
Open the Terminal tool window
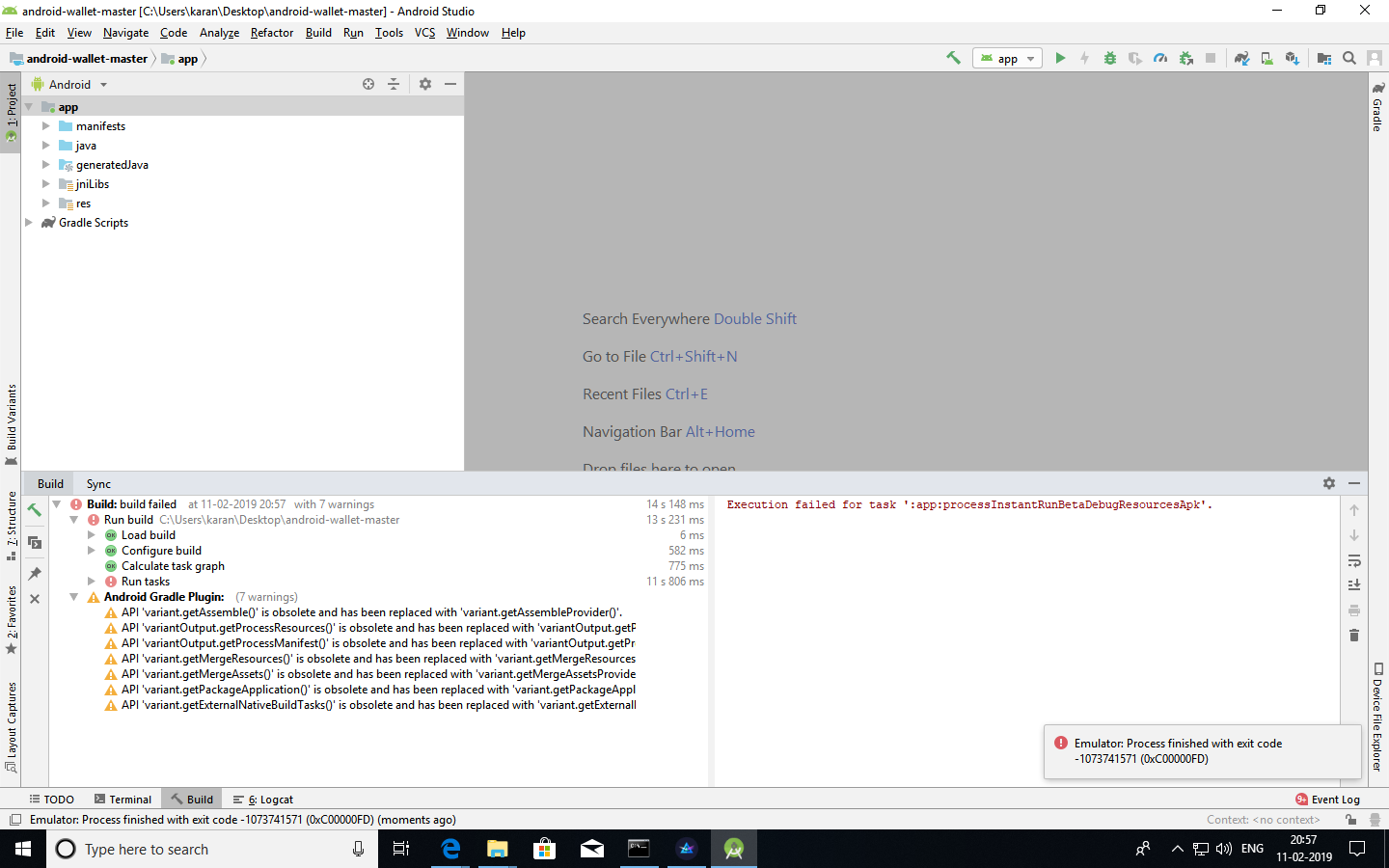pos(123,800)
